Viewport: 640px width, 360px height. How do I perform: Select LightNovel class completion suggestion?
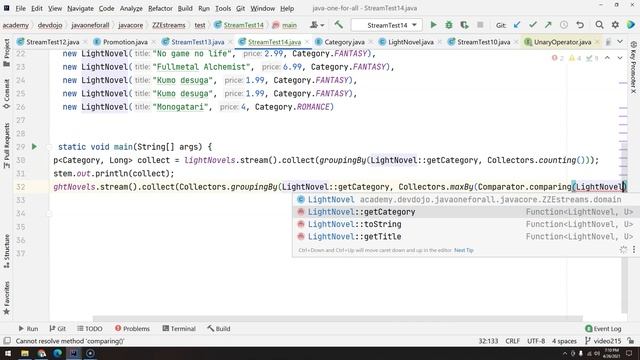coord(465,200)
